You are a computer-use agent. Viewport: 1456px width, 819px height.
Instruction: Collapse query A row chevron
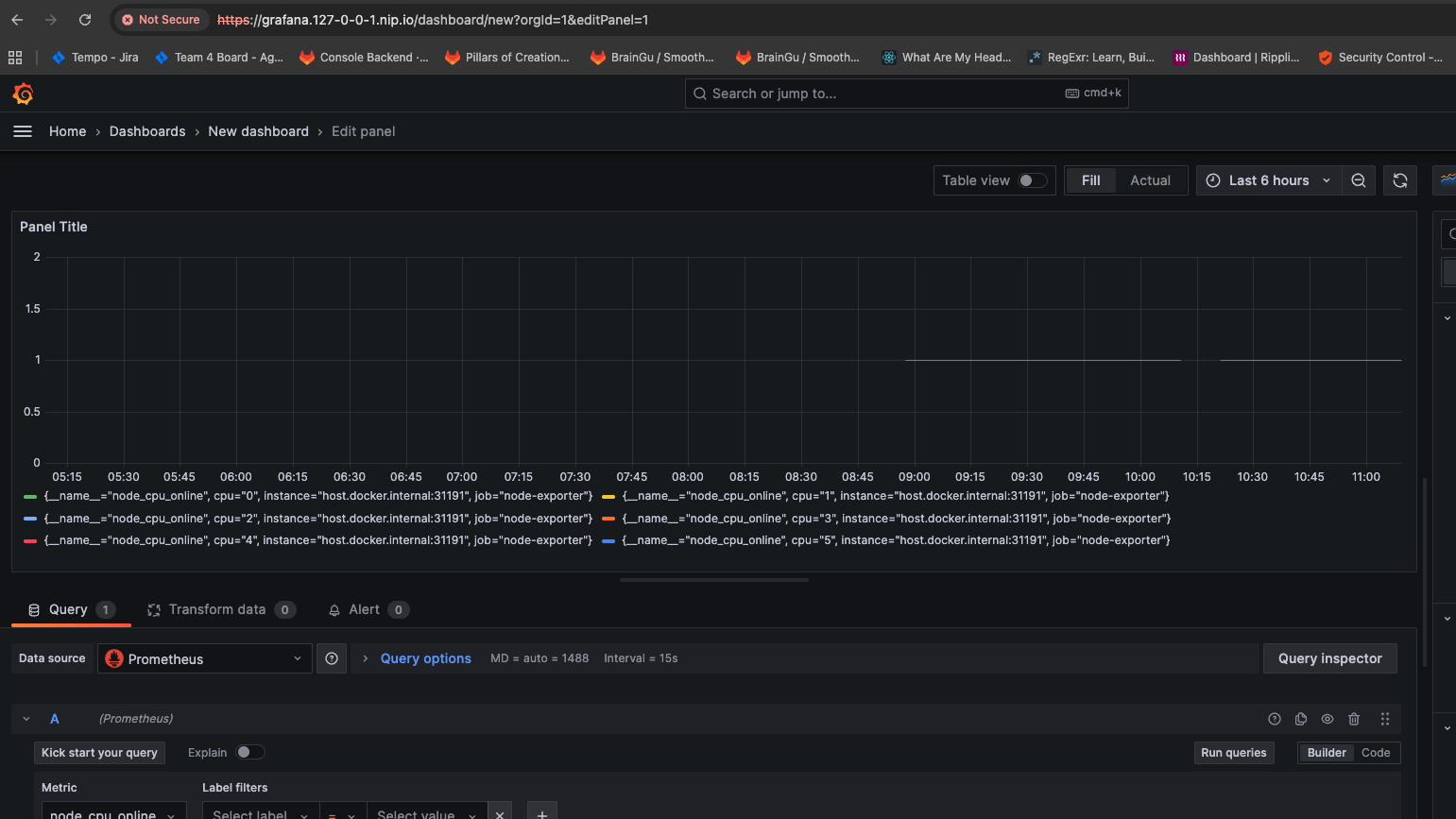[26, 719]
